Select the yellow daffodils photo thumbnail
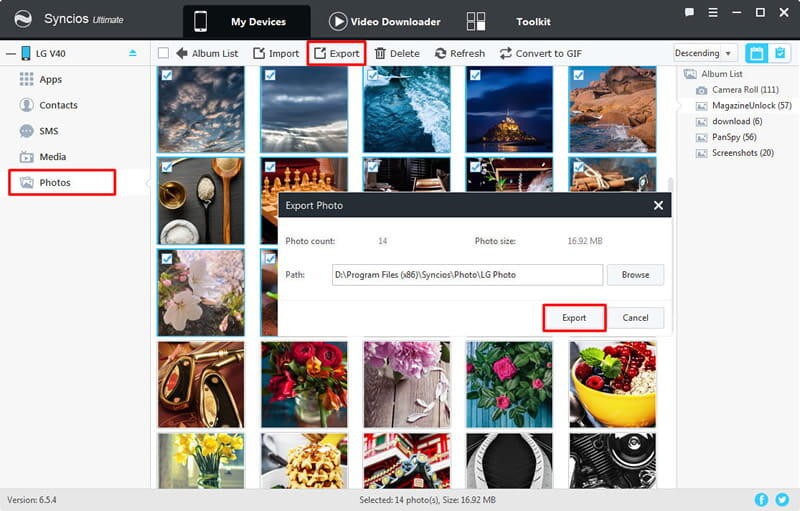 [x=201, y=461]
